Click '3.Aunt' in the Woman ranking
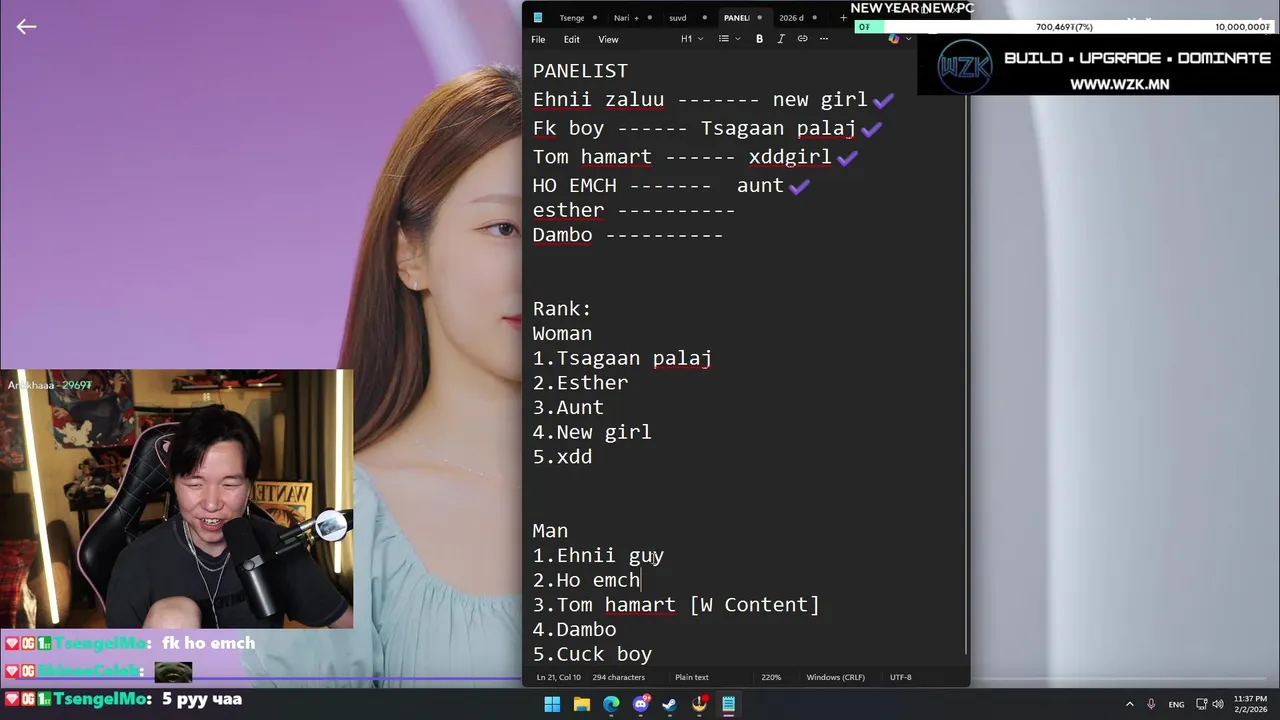 (x=568, y=408)
